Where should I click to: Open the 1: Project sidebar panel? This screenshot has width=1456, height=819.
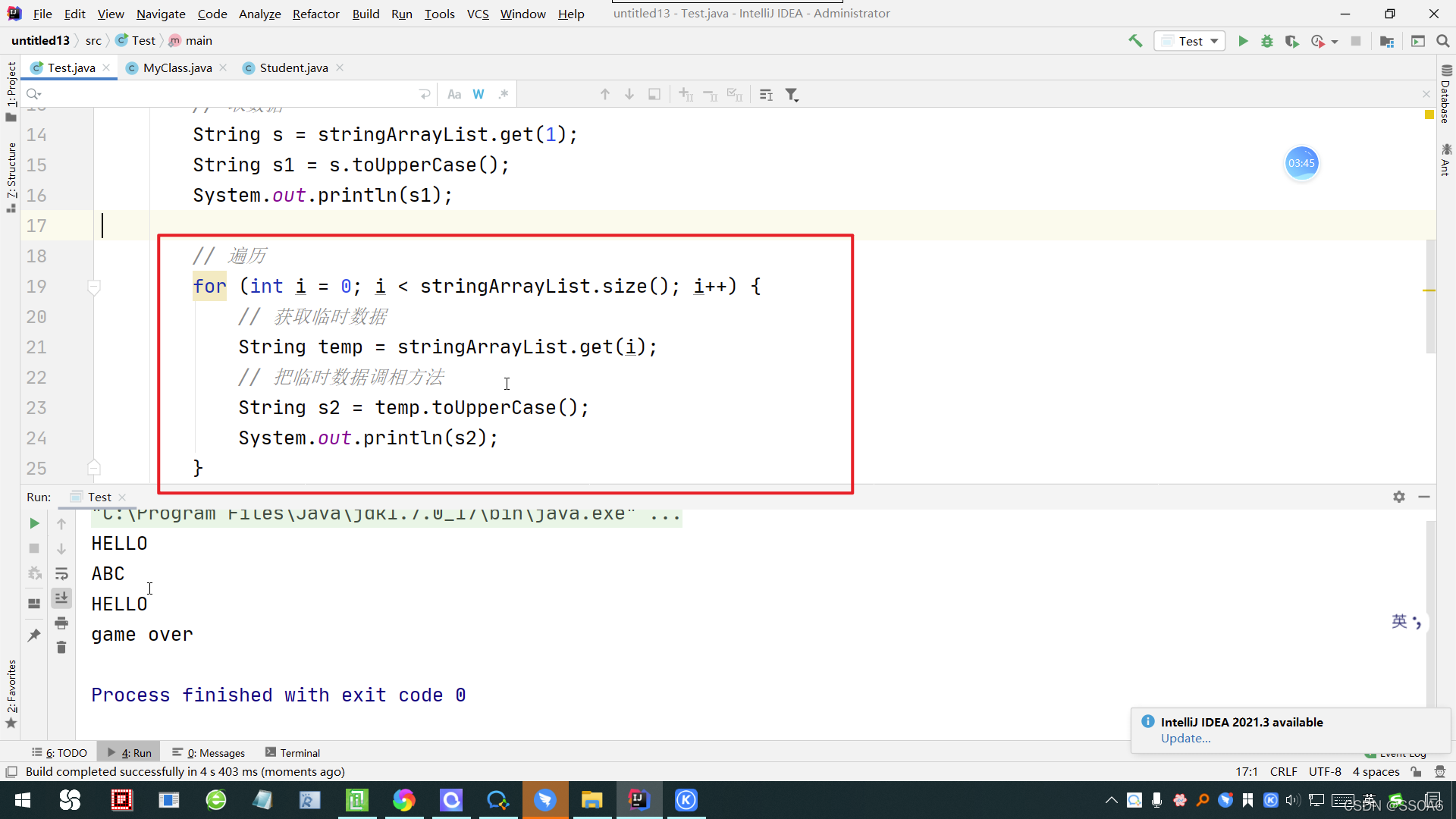11,91
